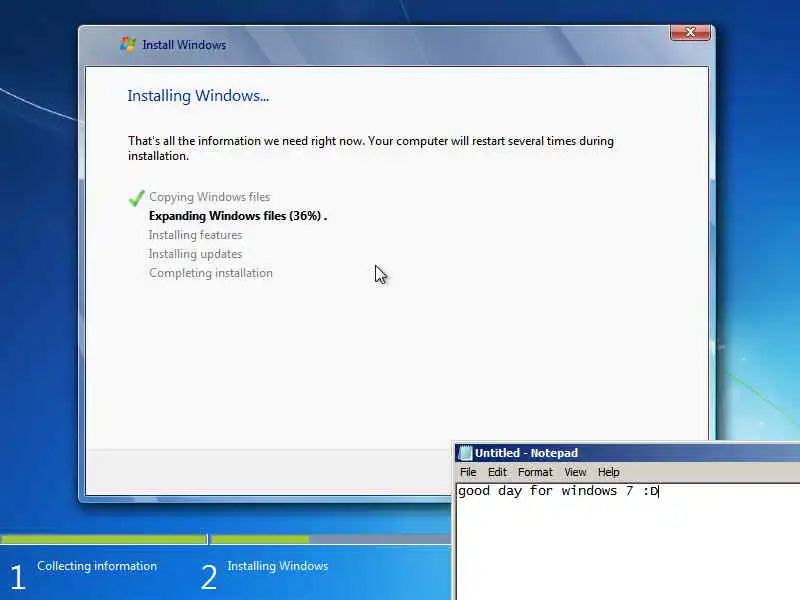The height and width of the screenshot is (600, 800).
Task: Click the text 'good day for windows 7' in Notepad
Action: pyautogui.click(x=545, y=491)
